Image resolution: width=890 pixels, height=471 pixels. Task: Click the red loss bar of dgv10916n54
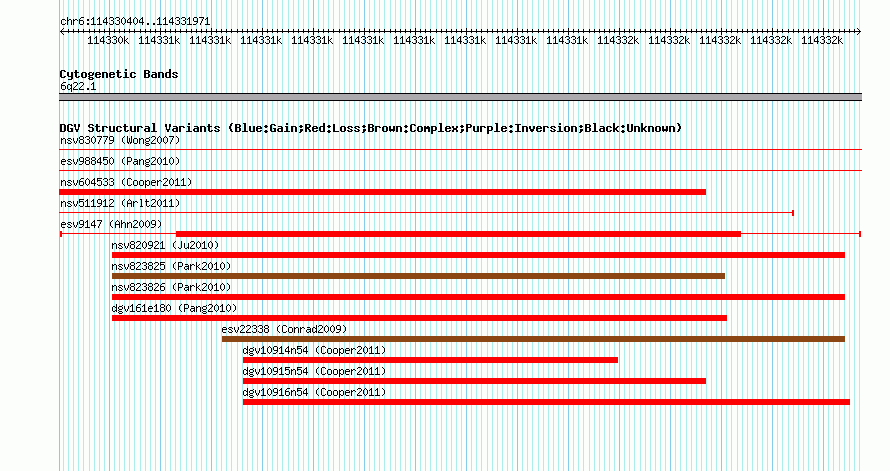[547, 402]
